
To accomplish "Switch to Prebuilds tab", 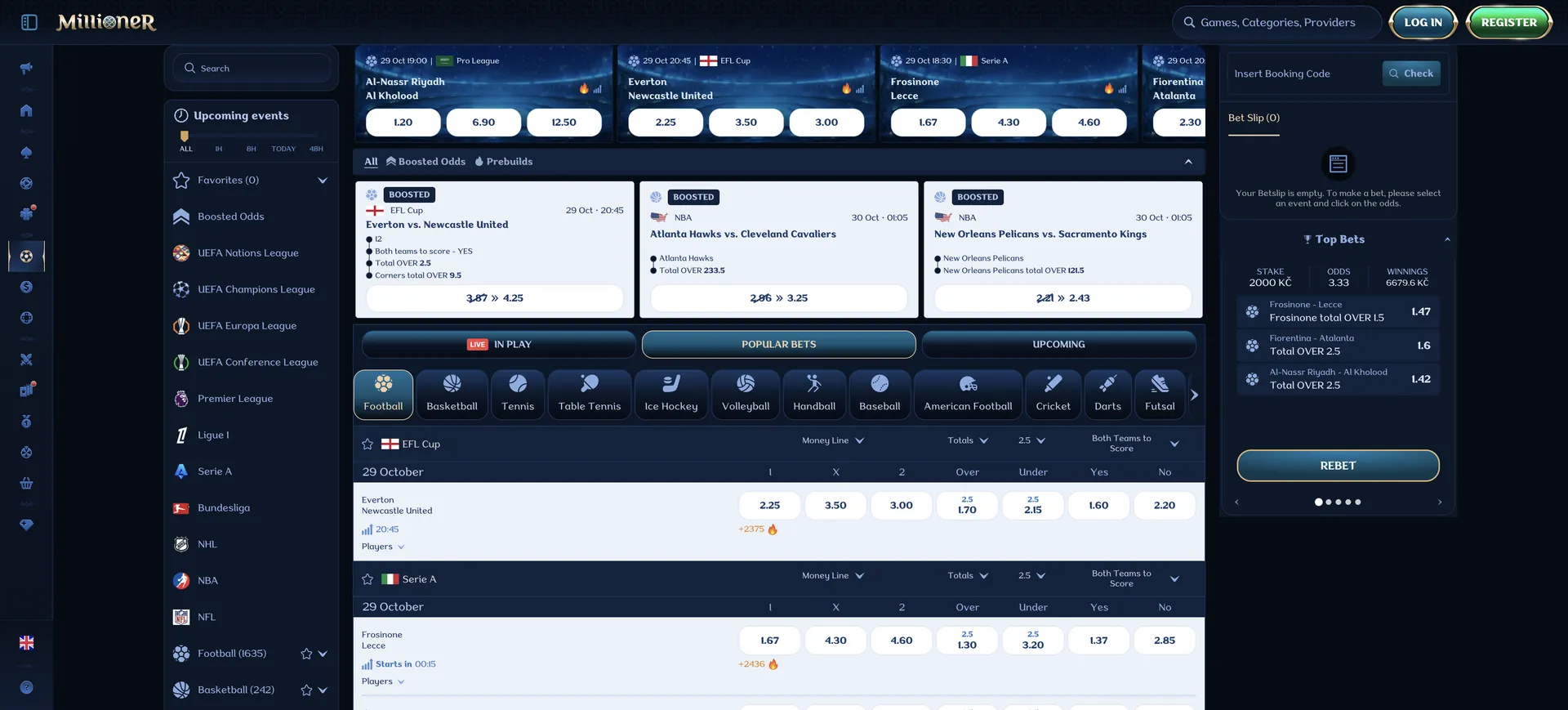I will [x=503, y=162].
